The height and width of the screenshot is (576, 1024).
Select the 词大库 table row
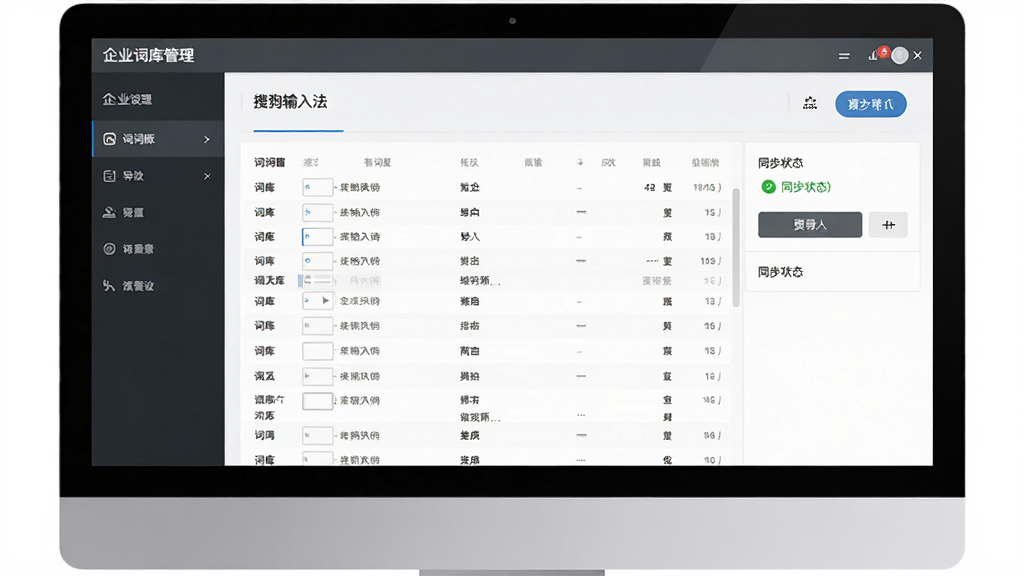point(488,281)
